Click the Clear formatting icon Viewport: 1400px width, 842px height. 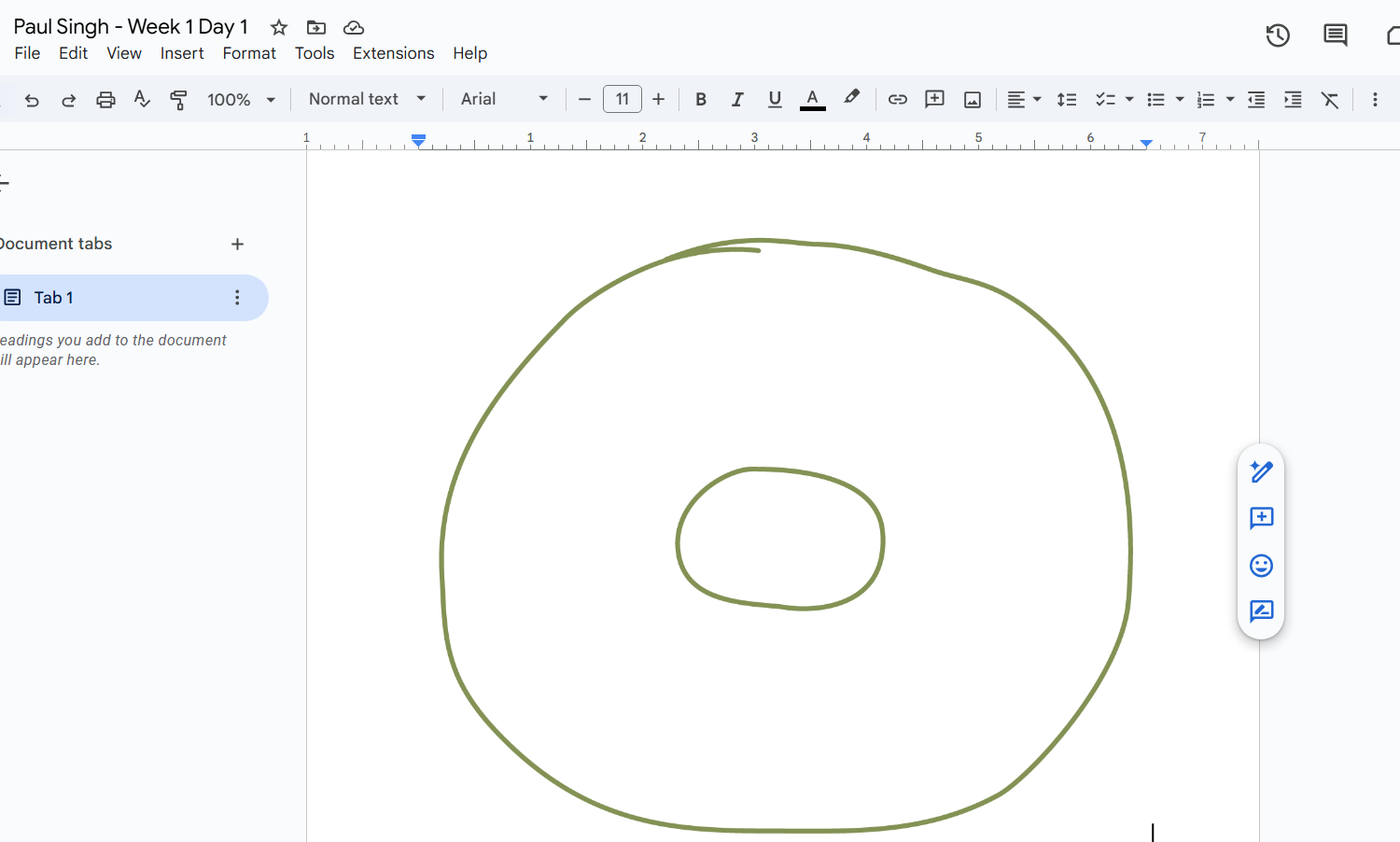point(1329,100)
